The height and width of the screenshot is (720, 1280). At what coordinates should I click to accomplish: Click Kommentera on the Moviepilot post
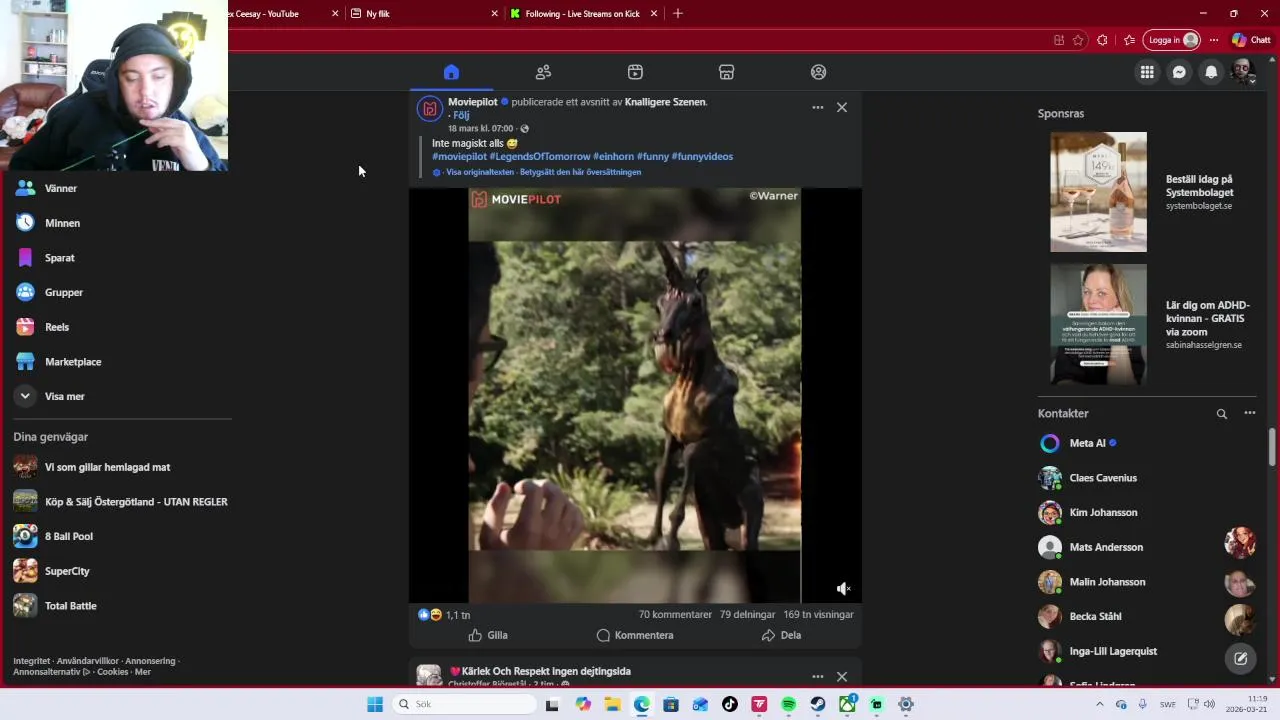click(x=635, y=635)
